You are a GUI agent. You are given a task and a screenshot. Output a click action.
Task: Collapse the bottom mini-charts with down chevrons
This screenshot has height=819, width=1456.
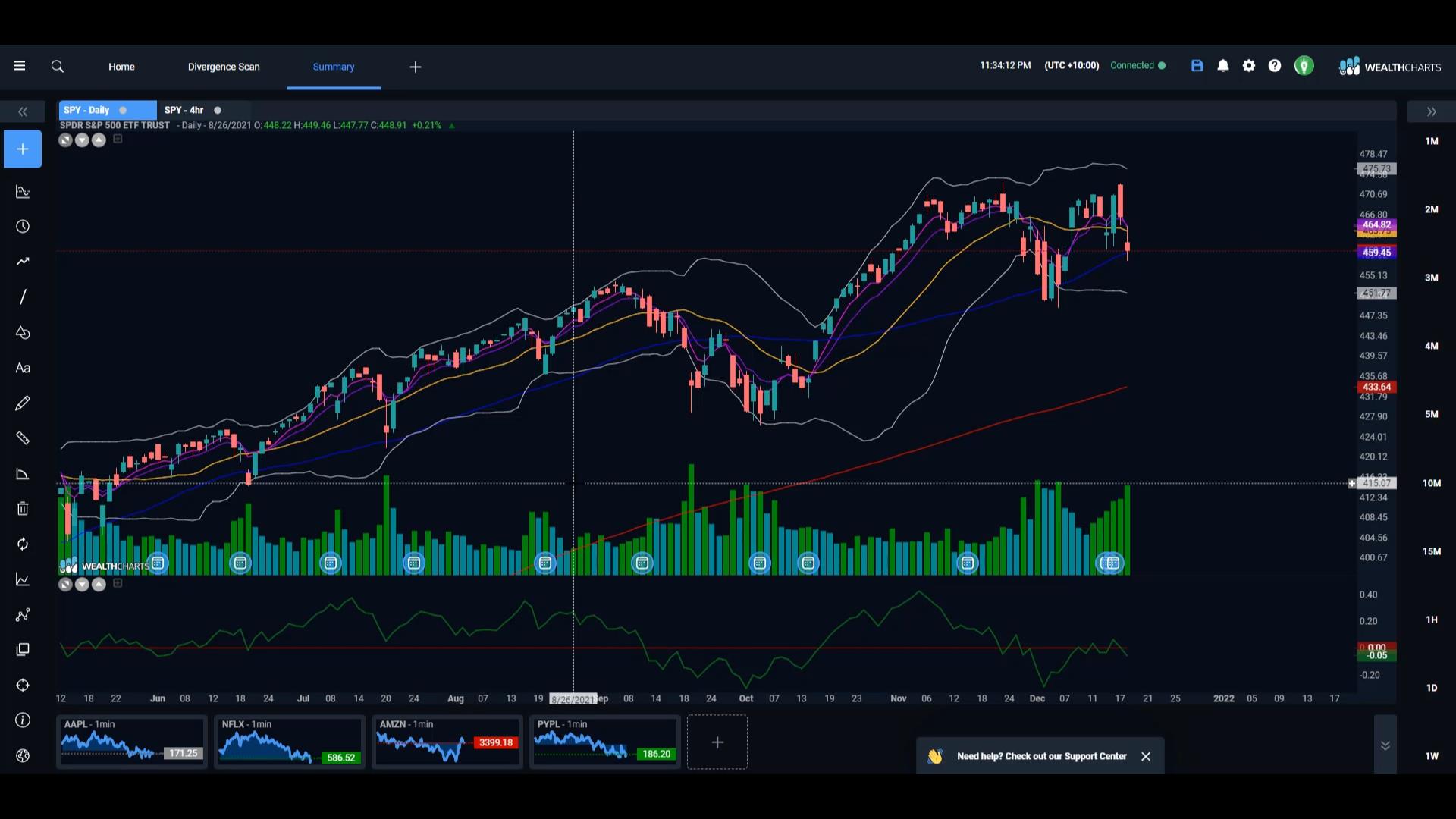[1385, 745]
